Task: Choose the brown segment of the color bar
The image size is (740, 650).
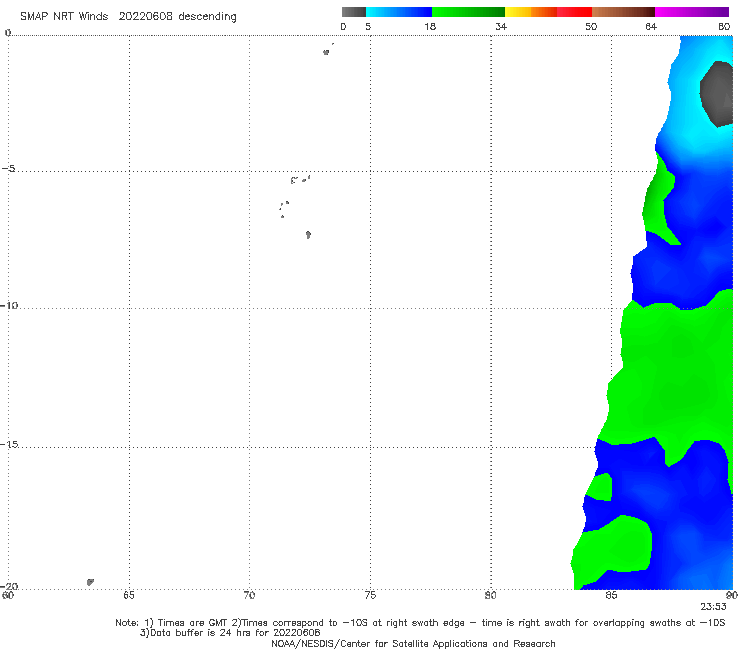Action: 623,12
